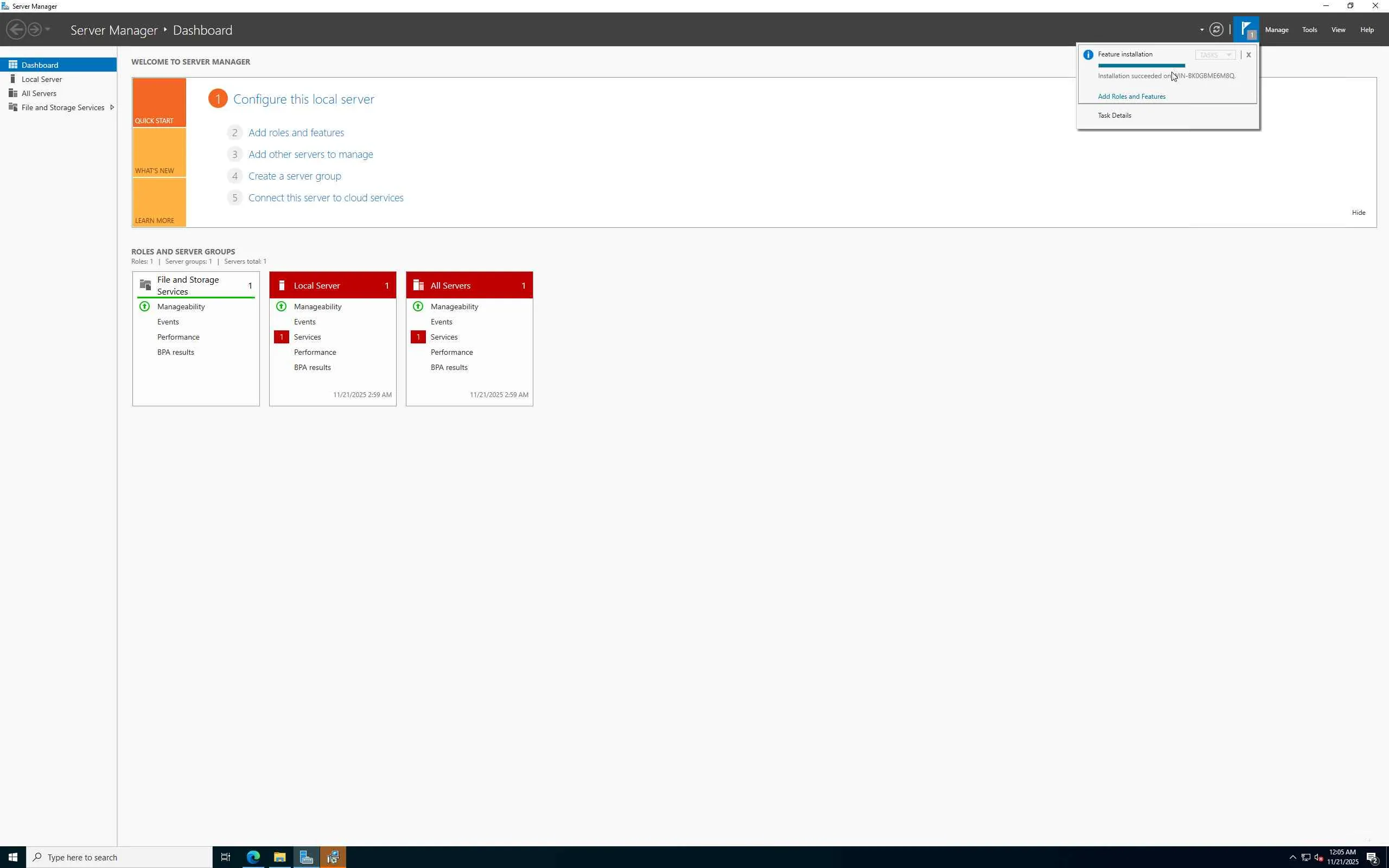1389x868 pixels.
Task: Click the refresh dashboard icon
Action: point(1216,29)
